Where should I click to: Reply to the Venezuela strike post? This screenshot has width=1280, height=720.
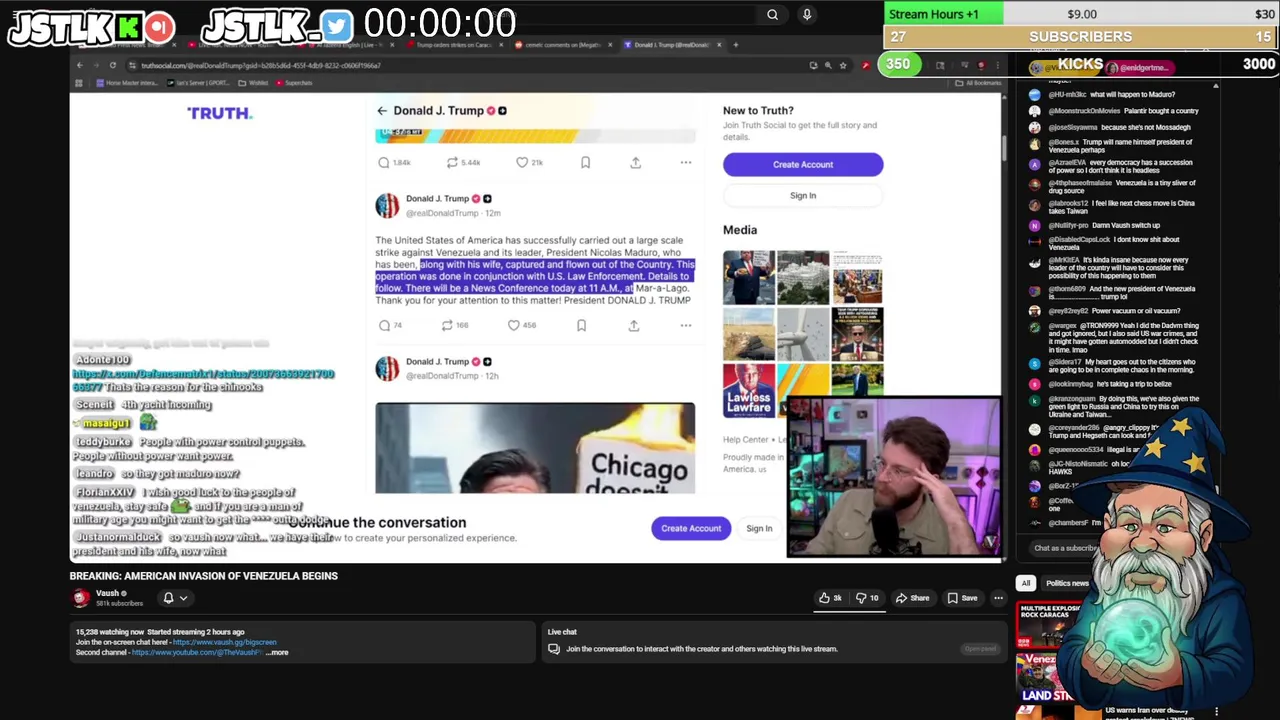pos(384,325)
